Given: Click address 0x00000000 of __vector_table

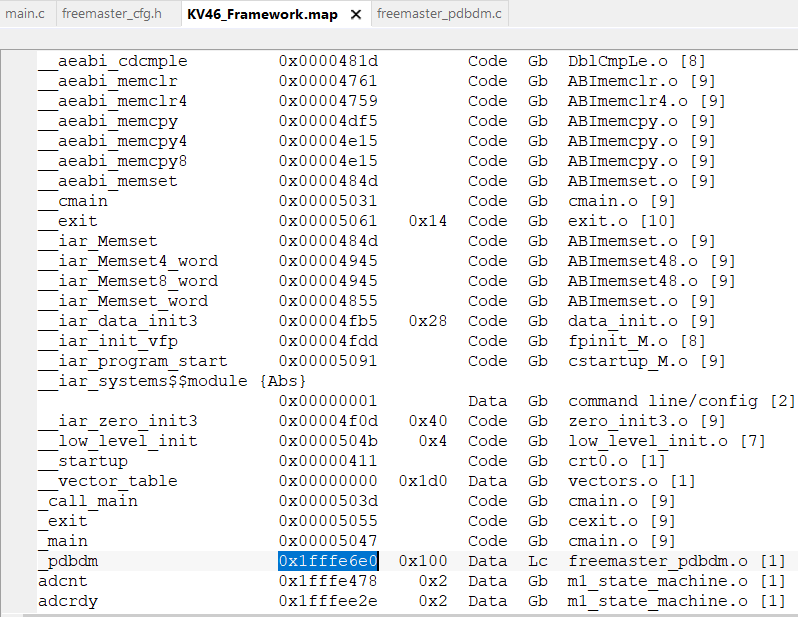Looking at the screenshot, I should click(x=328, y=481).
